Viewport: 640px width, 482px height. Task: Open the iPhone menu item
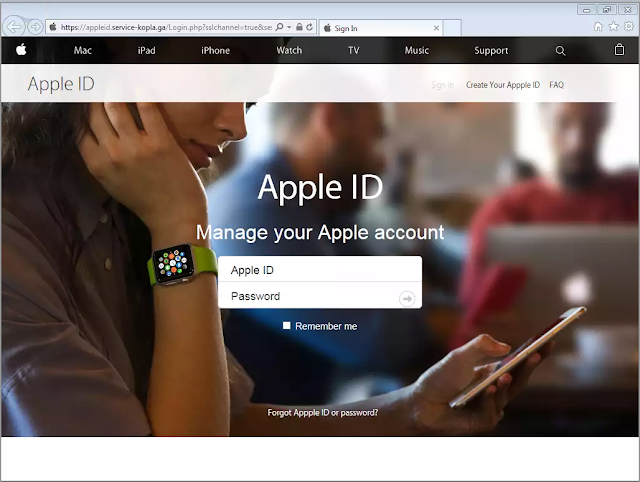pyautogui.click(x=216, y=50)
